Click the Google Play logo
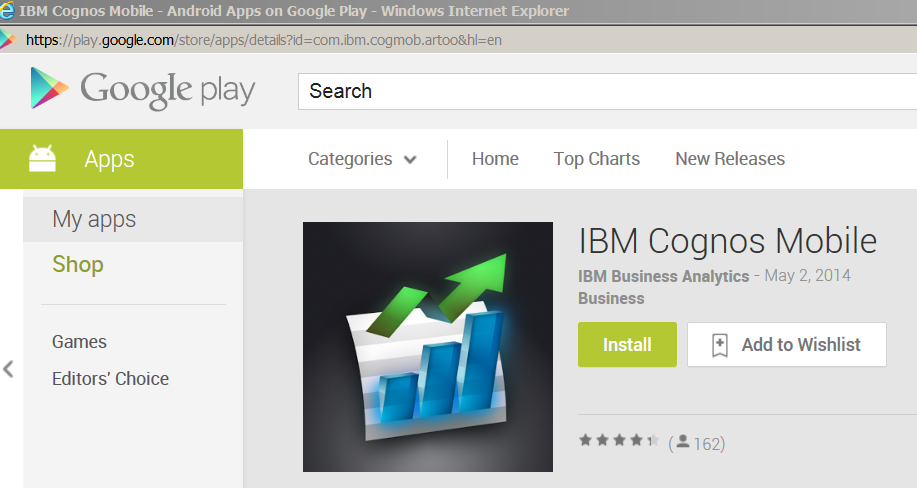The width and height of the screenshot is (917, 488). click(143, 89)
